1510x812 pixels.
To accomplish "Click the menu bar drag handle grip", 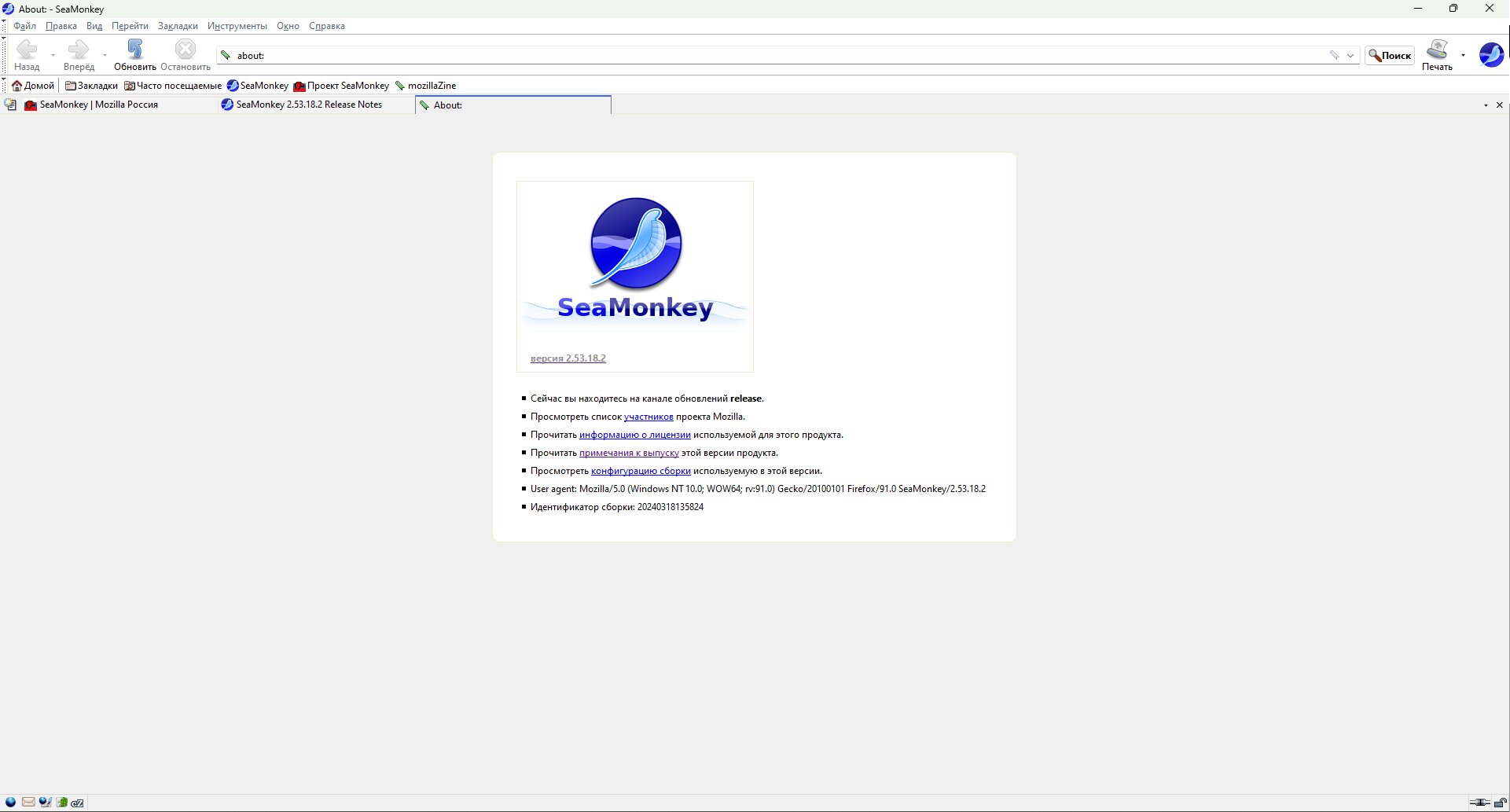I will point(4,26).
